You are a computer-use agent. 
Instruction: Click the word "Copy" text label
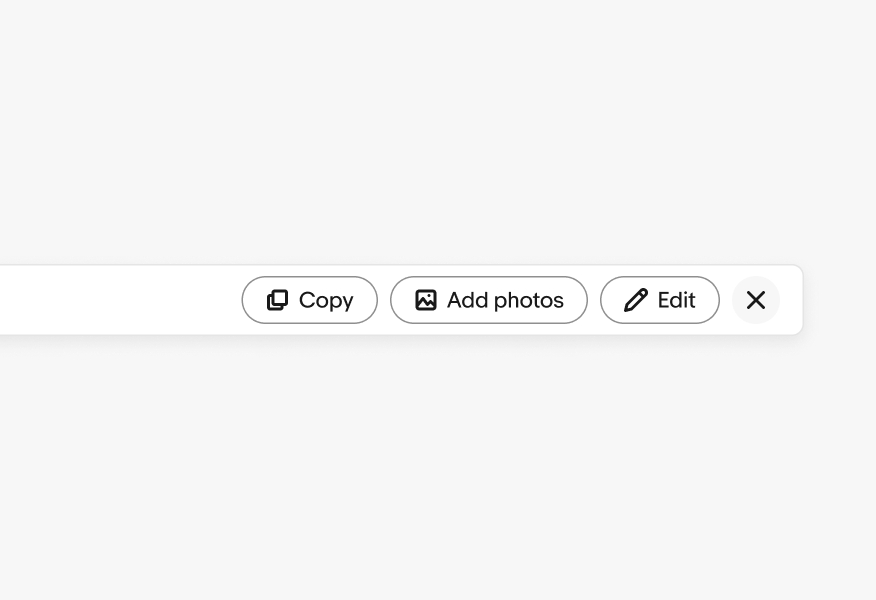point(326,300)
